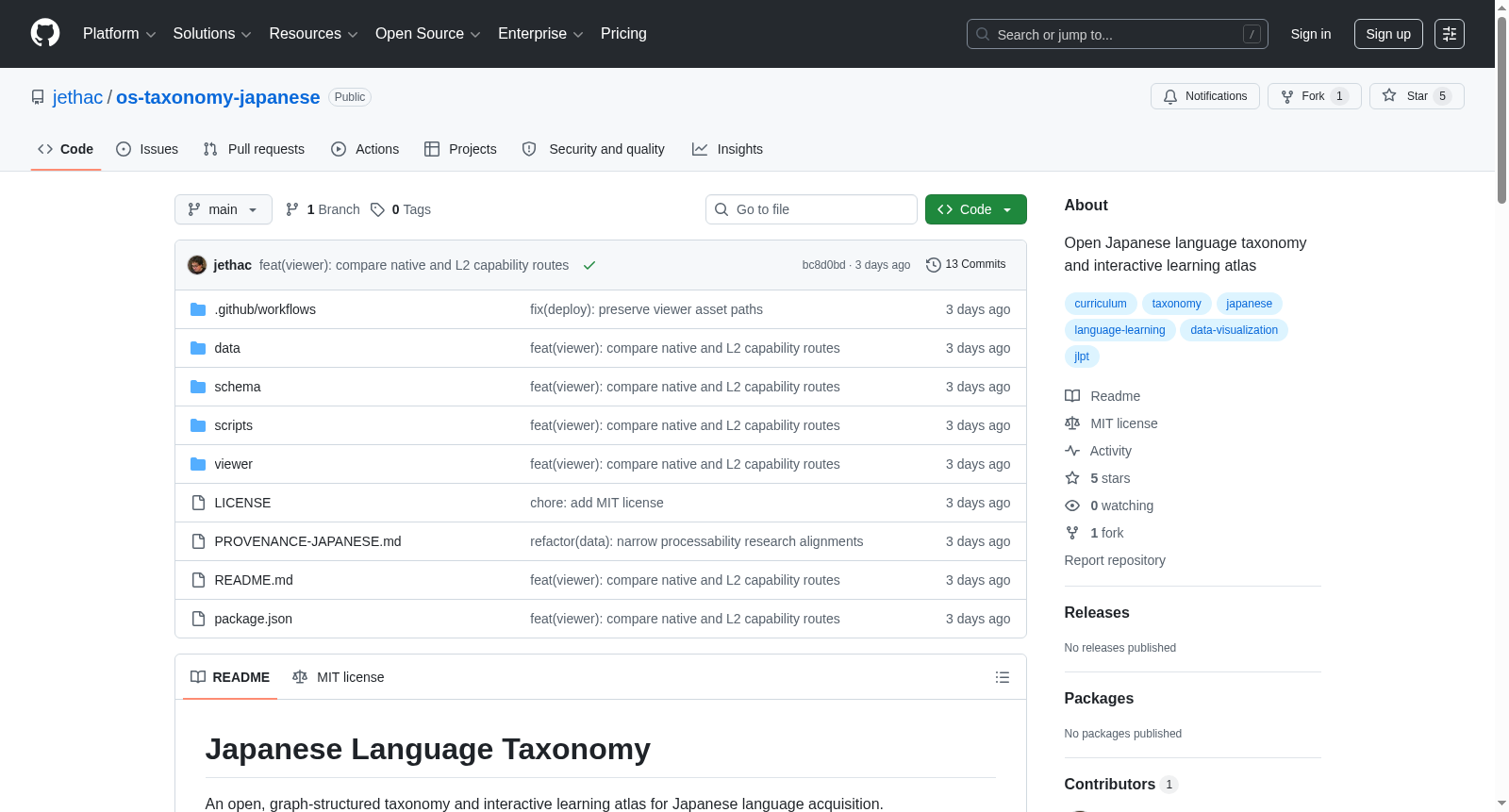This screenshot has height=812, width=1509.
Task: Click the magnifier icon in the header search
Action: point(983,34)
